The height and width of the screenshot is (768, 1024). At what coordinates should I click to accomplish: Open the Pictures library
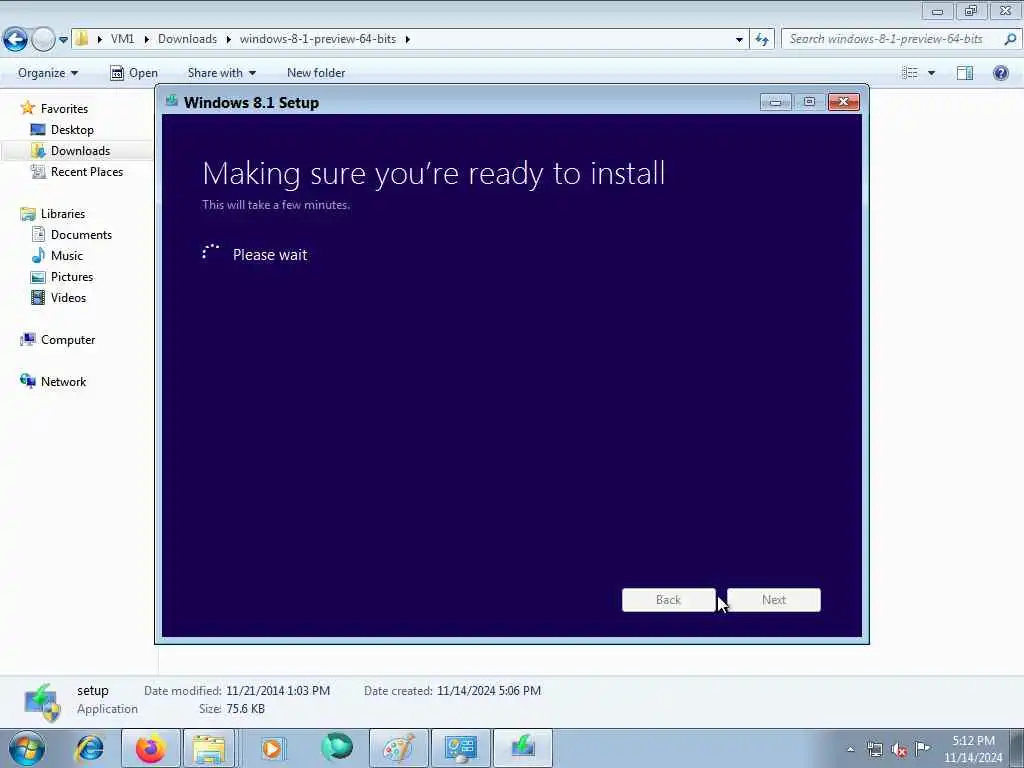point(72,277)
